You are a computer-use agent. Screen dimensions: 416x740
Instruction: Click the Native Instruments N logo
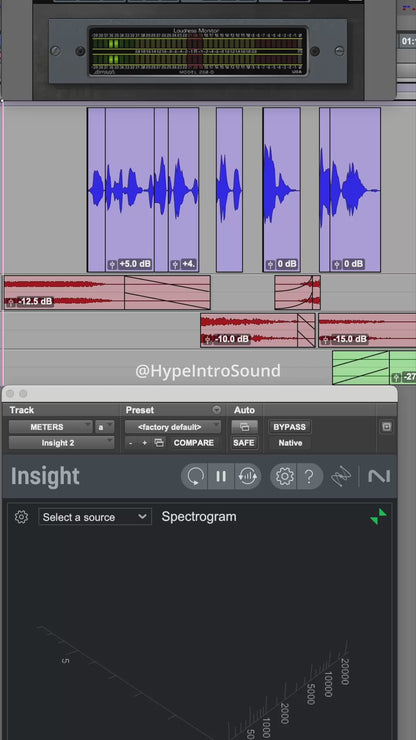pos(379,476)
